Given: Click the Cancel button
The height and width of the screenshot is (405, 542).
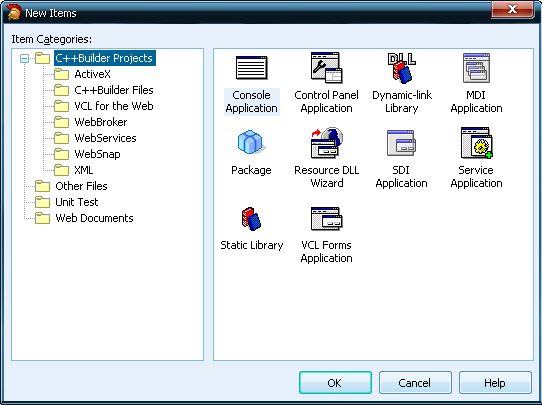Looking at the screenshot, I should [x=415, y=383].
